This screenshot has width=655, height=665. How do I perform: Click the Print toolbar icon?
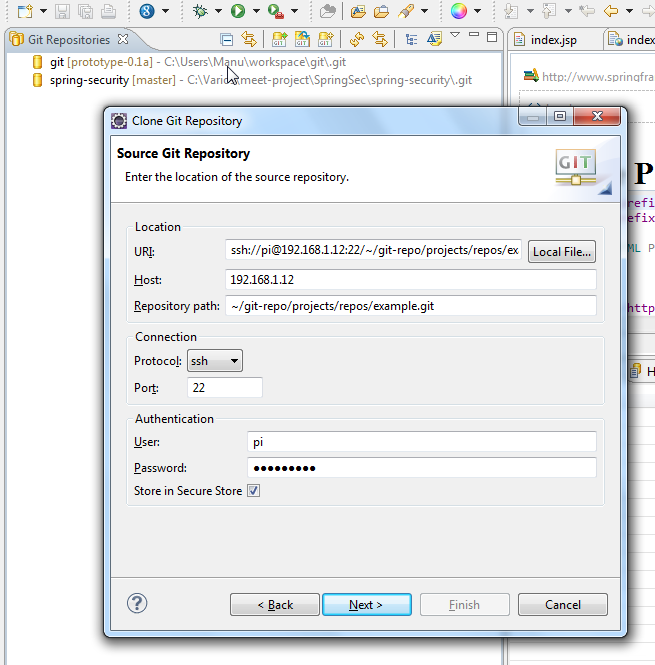click(109, 11)
